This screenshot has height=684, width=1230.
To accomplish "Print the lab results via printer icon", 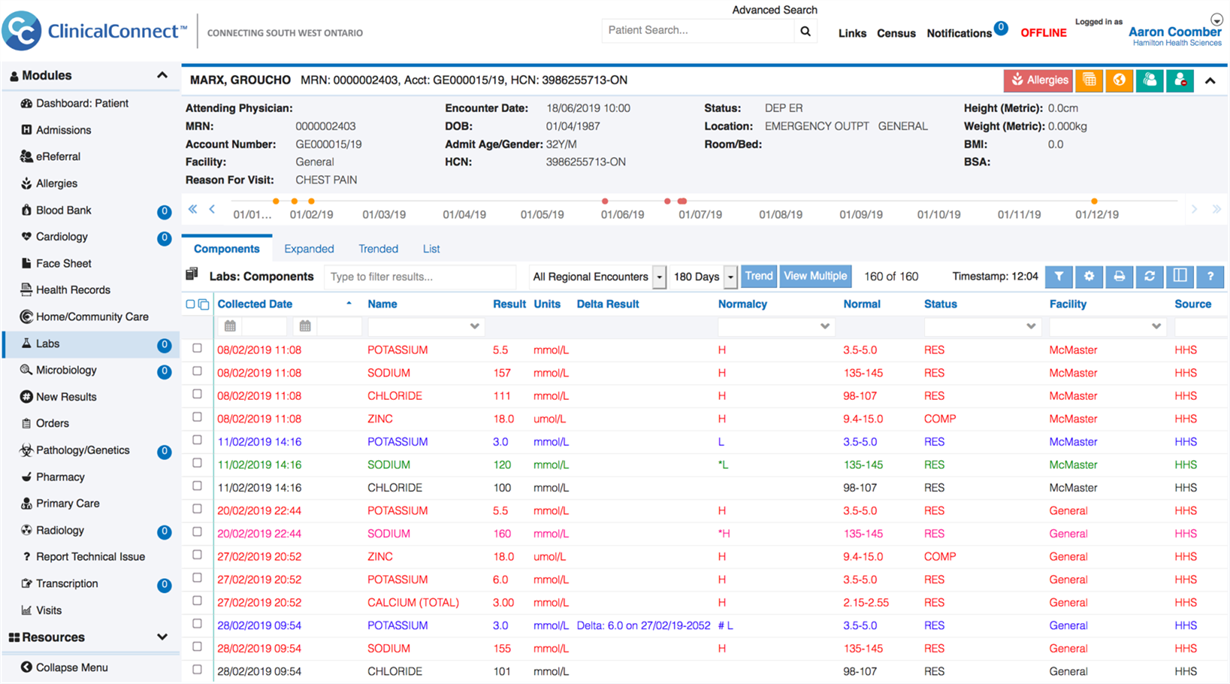I will 1120,277.
